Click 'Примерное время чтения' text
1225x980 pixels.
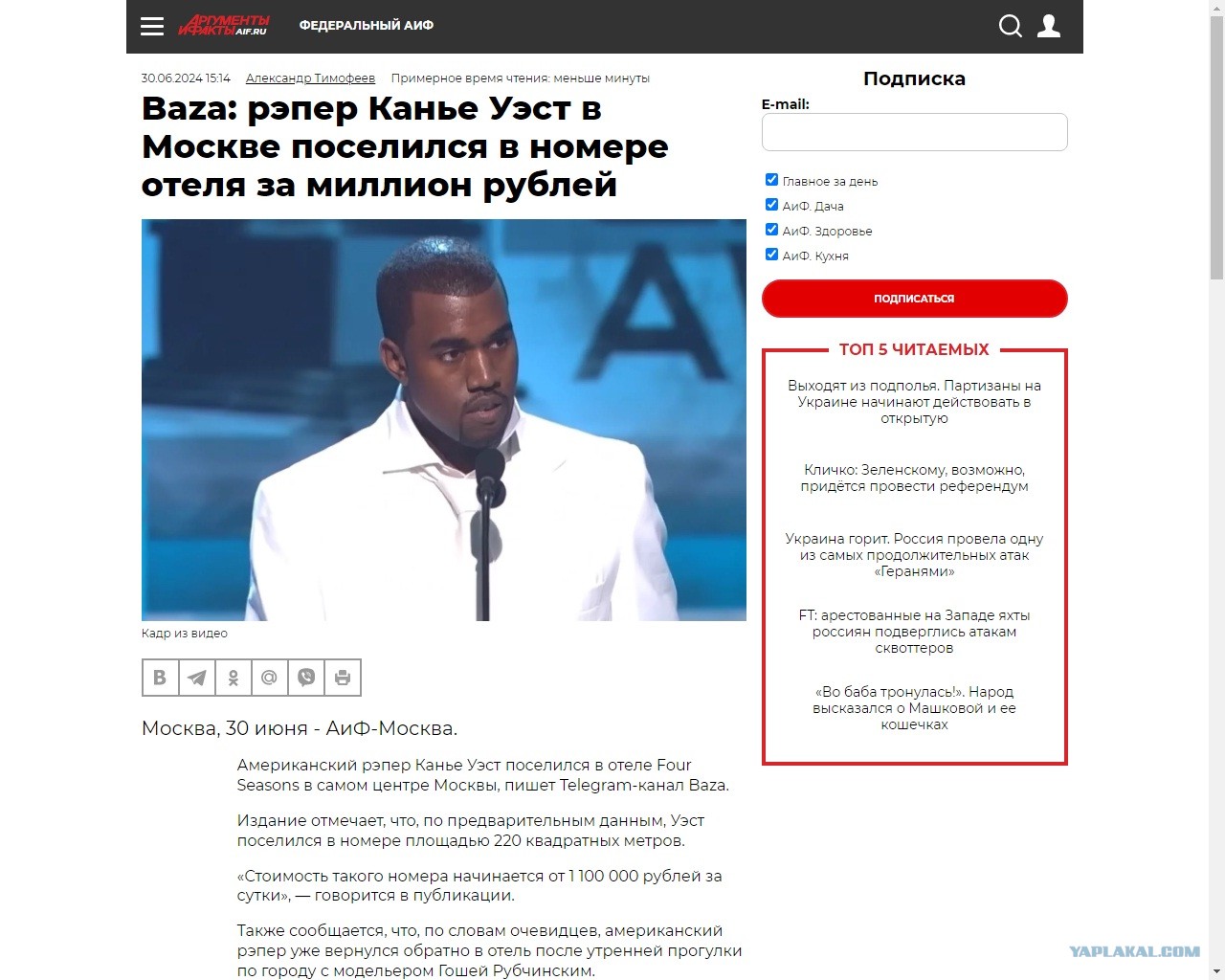pos(520,78)
